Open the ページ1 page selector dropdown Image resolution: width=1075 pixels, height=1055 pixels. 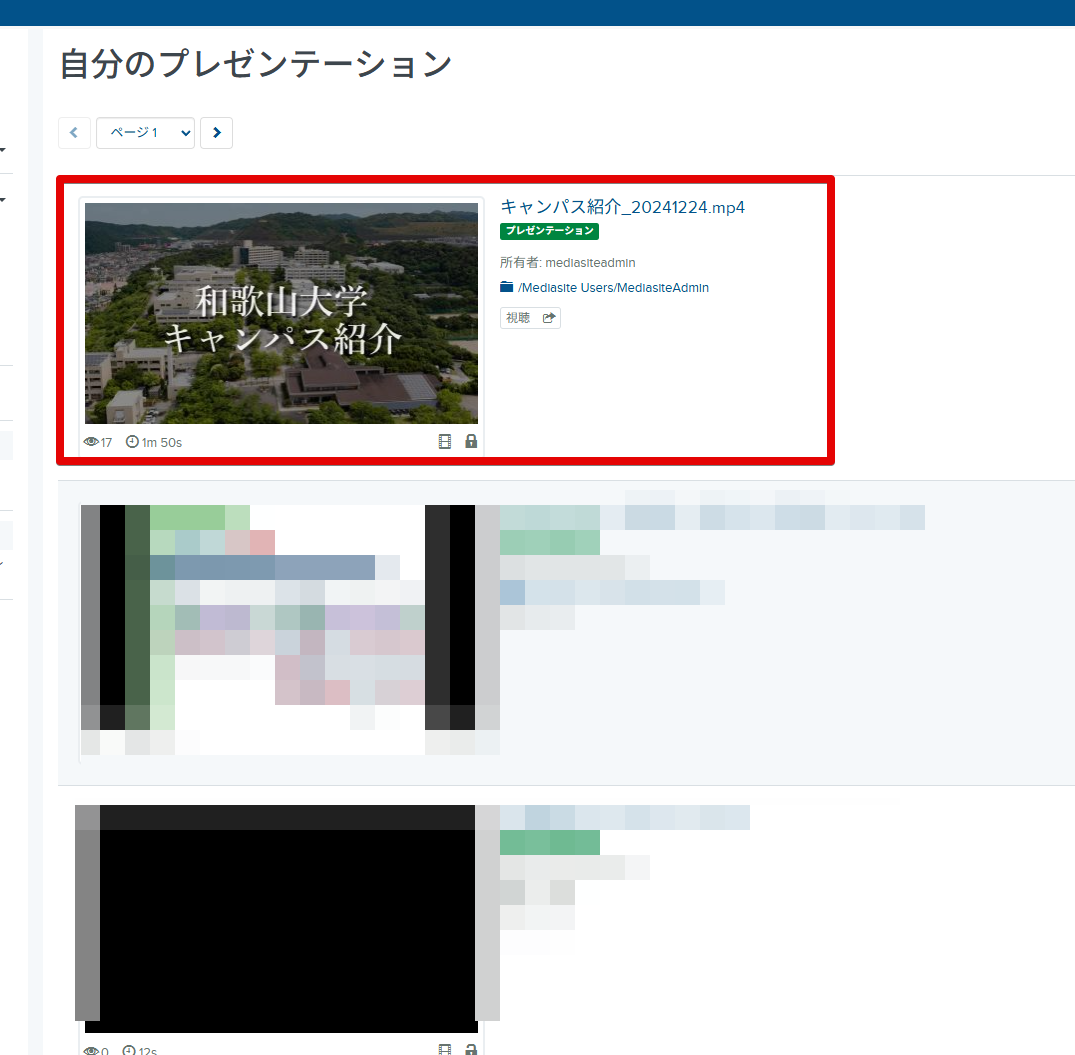[145, 133]
